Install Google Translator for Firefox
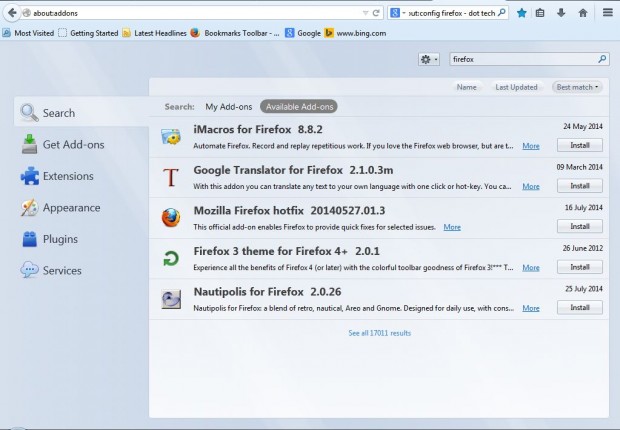This screenshot has width=620, height=430. (x=580, y=186)
